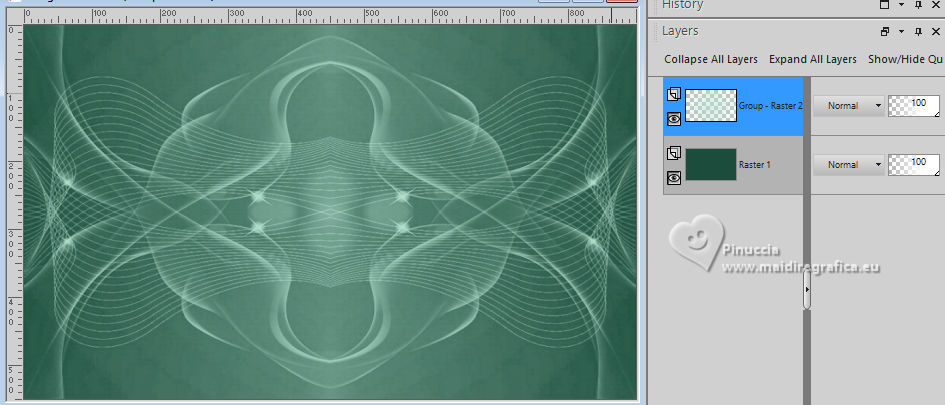
Task: Adjust opacity slider of Group - Raster 2
Action: tap(914, 105)
